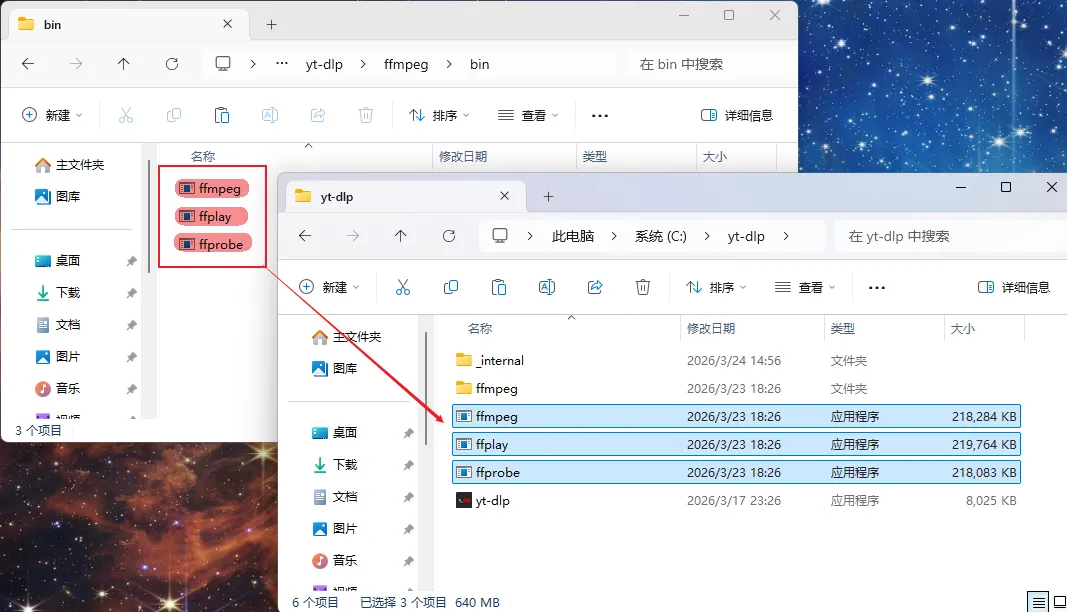This screenshot has height=612, width=1067.
Task: Click yt-dlp breadcrumb in bin window
Action: coord(324,64)
